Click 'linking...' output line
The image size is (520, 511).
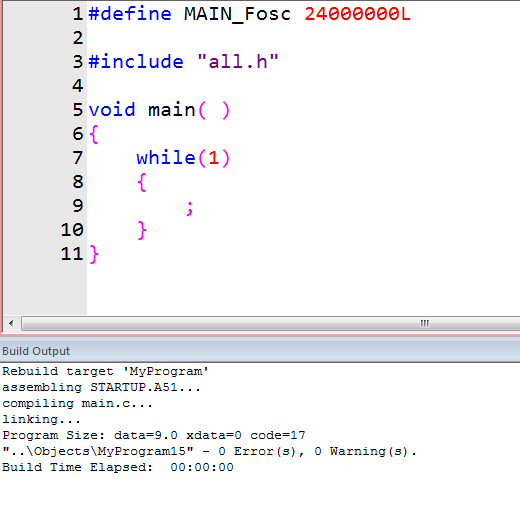41,419
